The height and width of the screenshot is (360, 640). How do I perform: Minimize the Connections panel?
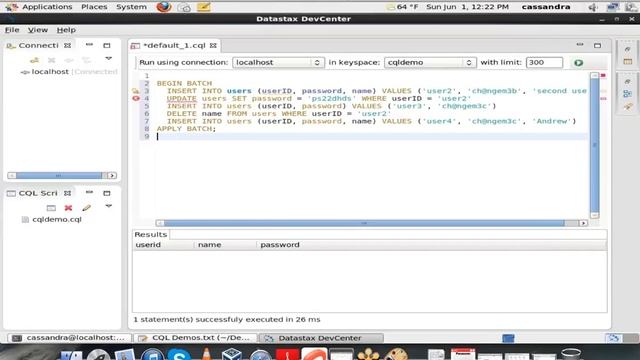click(89, 44)
